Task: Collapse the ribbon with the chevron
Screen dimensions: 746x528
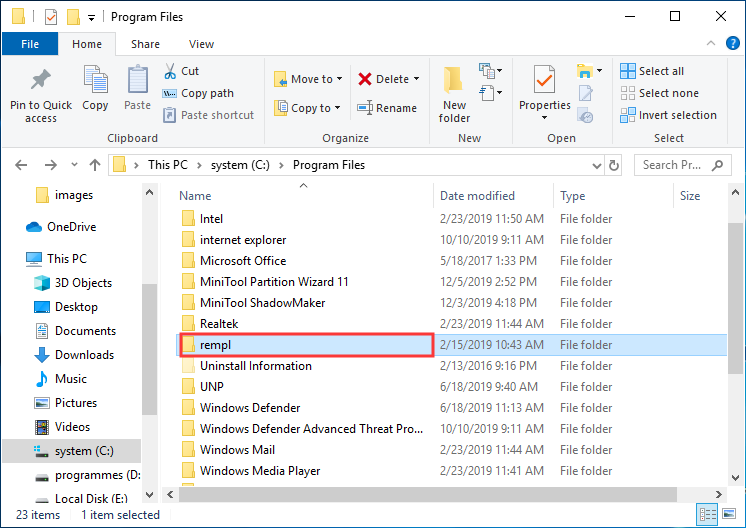Action: pos(711,43)
